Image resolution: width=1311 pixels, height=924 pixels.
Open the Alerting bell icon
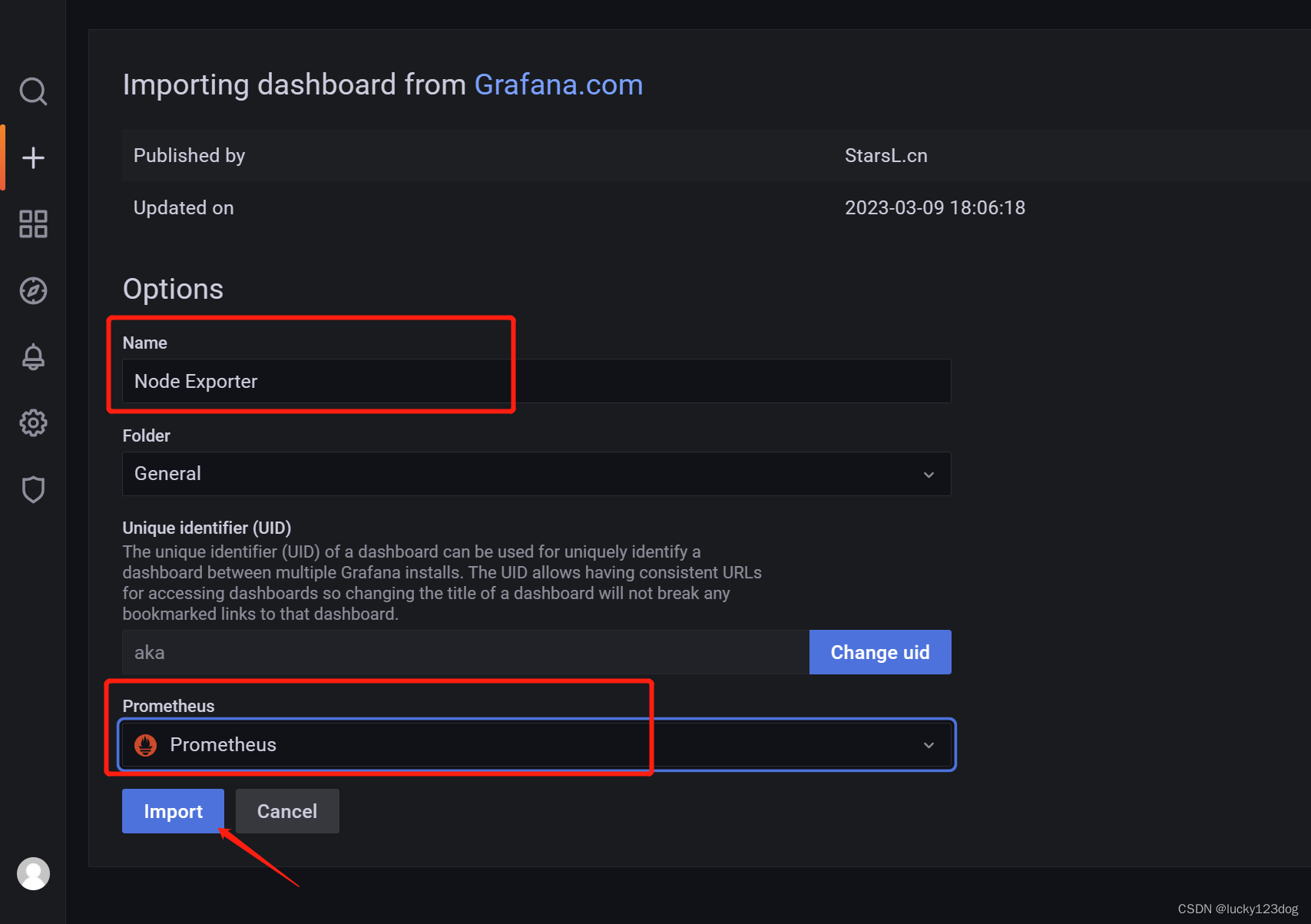pyautogui.click(x=33, y=357)
